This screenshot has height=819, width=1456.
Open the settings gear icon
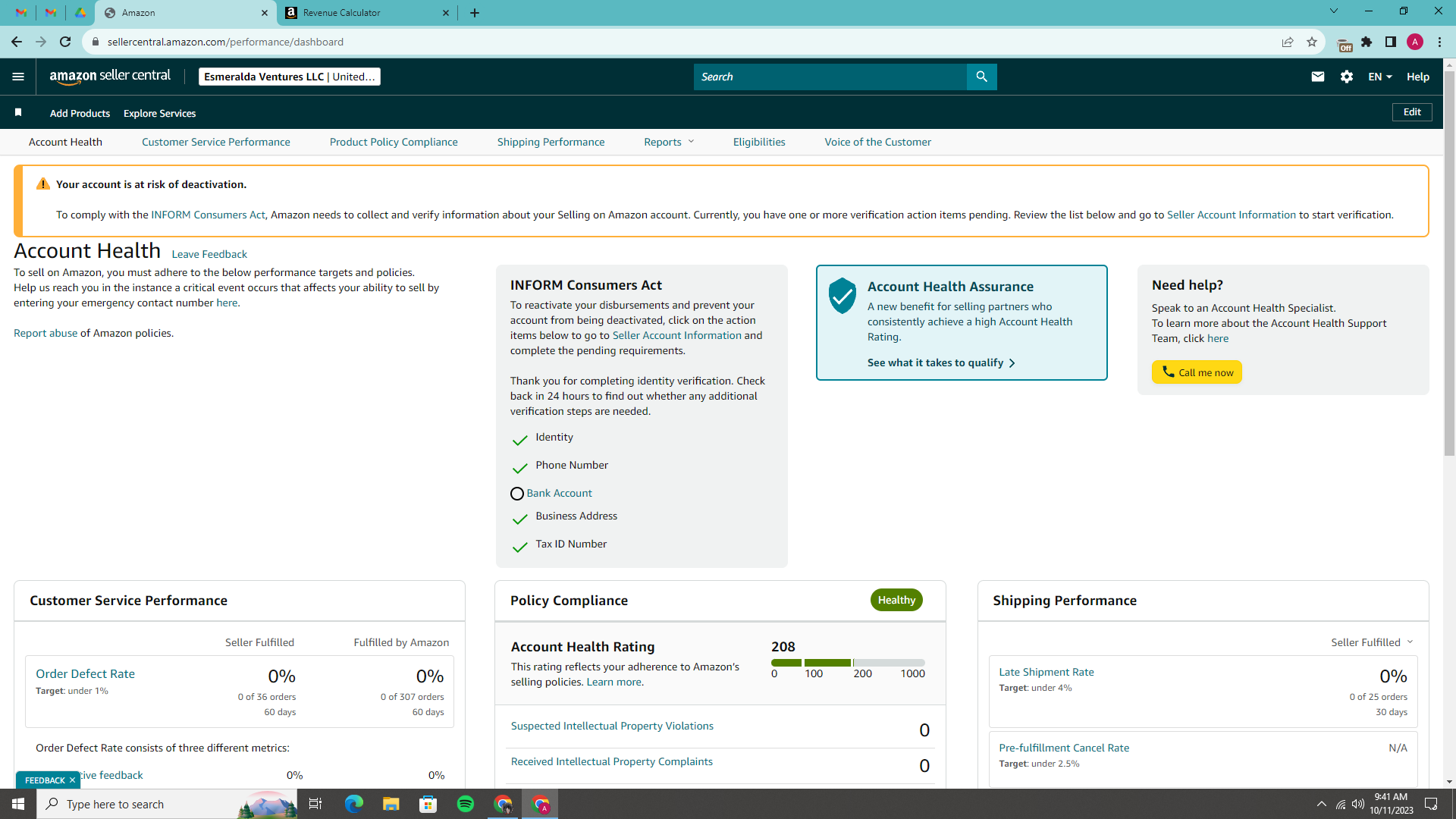click(x=1346, y=77)
